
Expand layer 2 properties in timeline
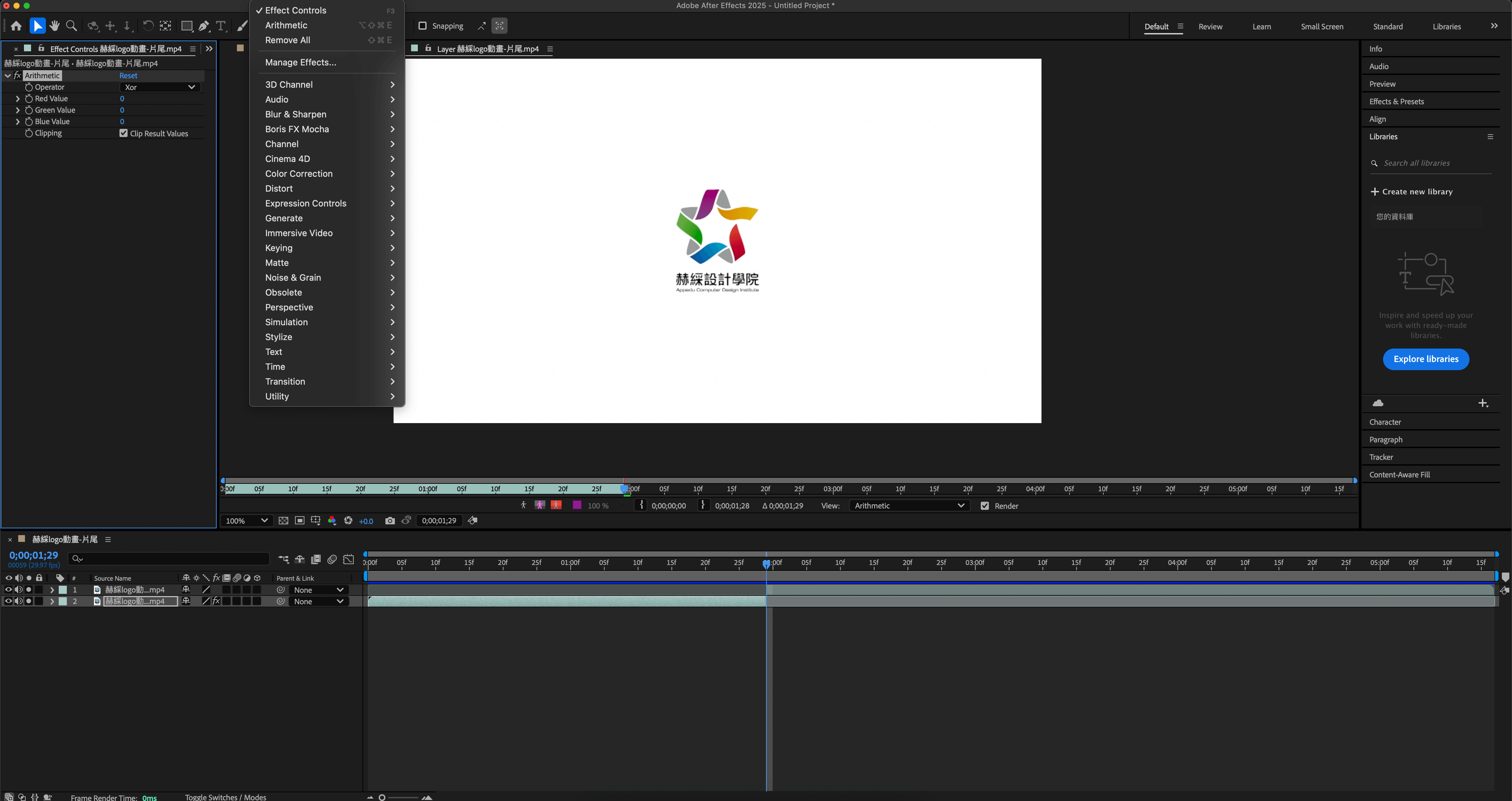tap(52, 602)
